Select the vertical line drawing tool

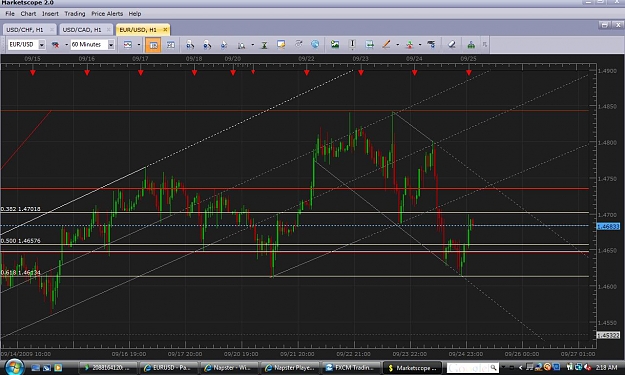pos(352,44)
